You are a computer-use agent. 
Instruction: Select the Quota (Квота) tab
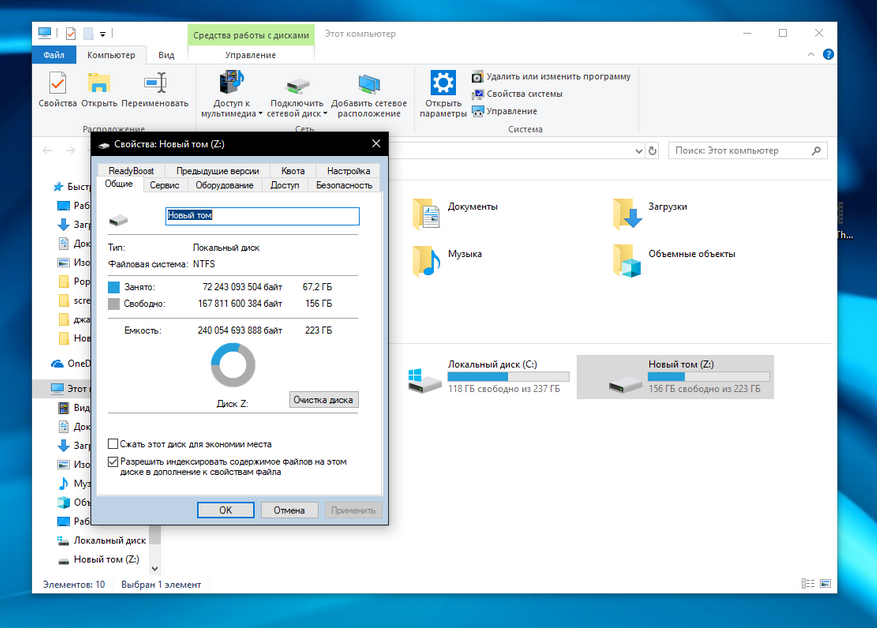point(293,171)
